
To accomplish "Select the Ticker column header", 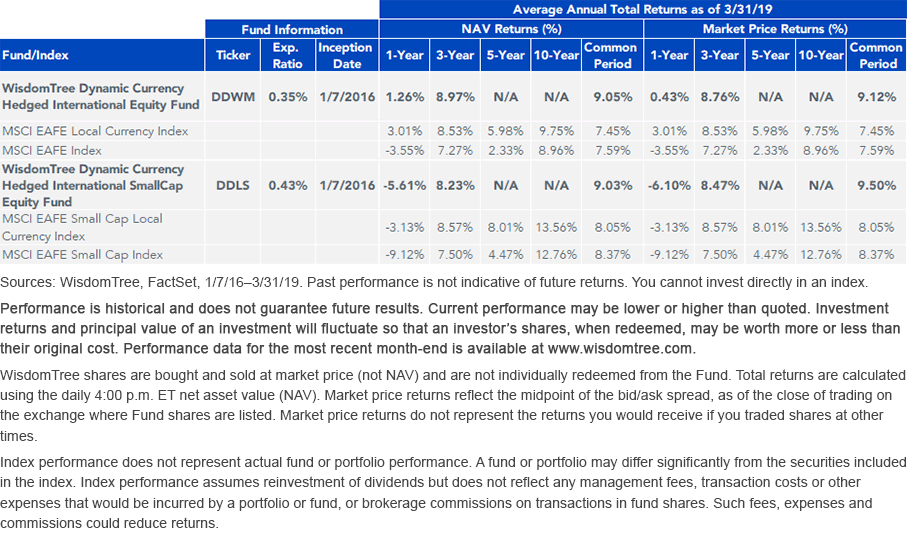I will tap(233, 55).
